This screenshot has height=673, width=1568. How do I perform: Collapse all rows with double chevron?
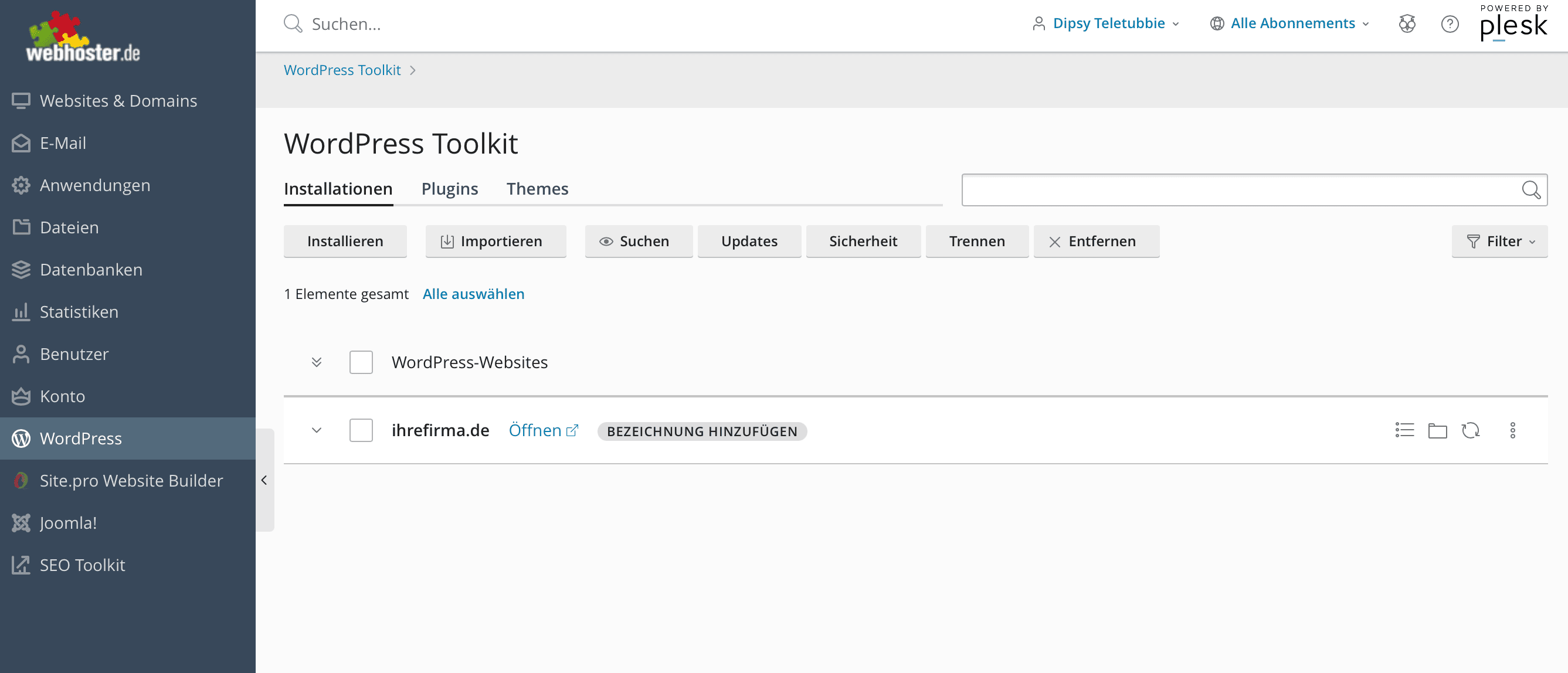tap(317, 362)
